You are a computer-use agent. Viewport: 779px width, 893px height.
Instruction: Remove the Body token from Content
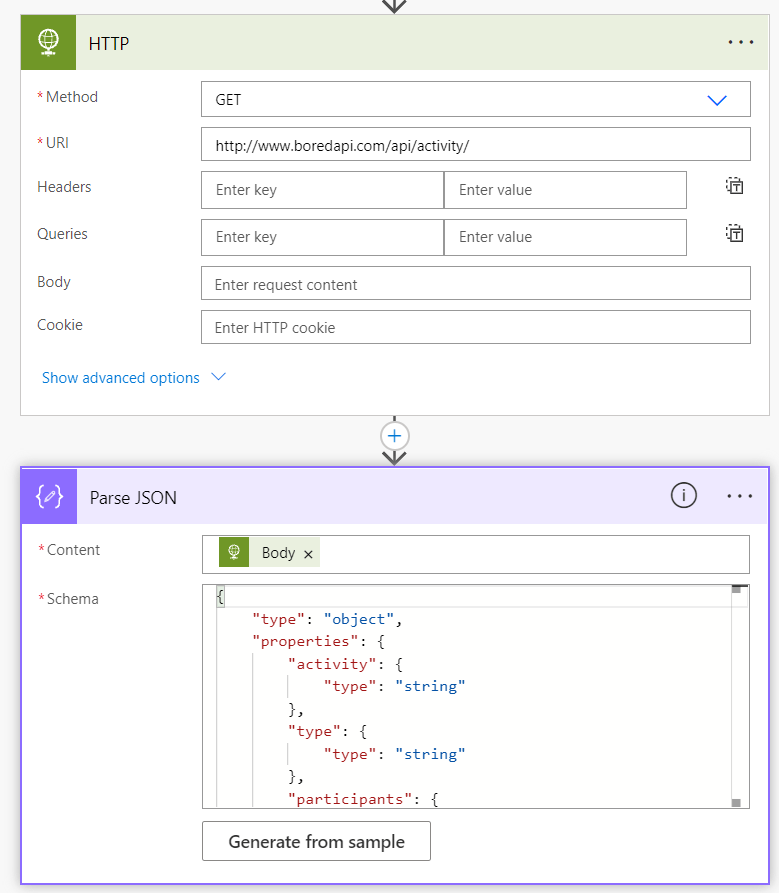308,554
